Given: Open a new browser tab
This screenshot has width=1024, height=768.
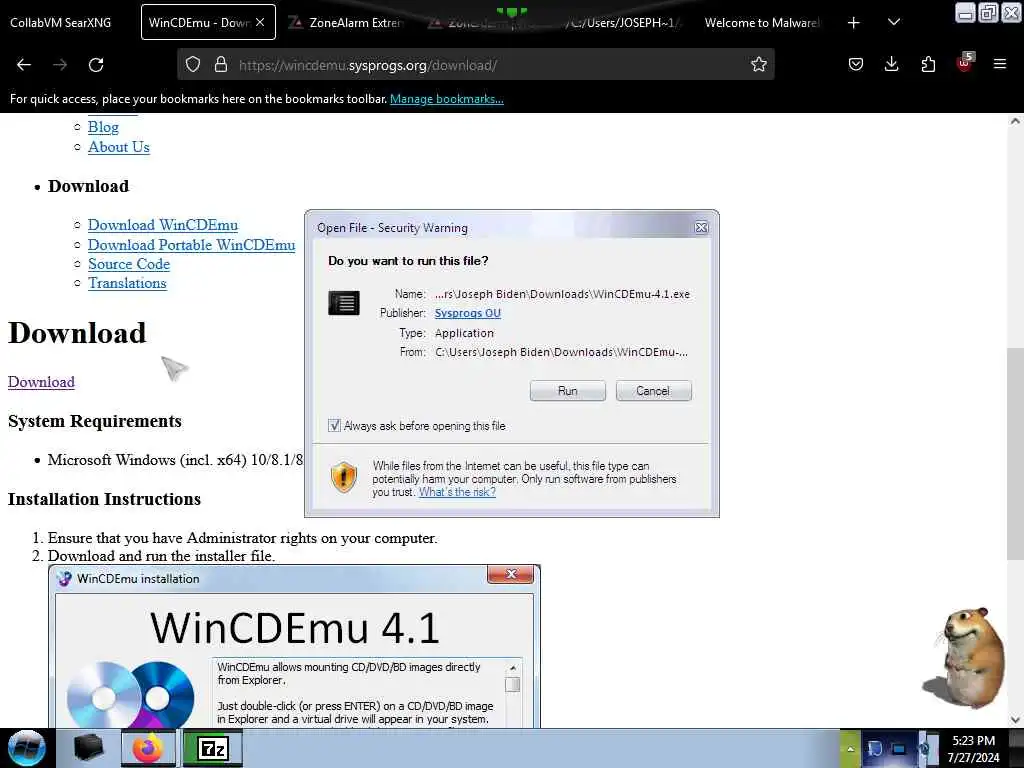Looking at the screenshot, I should pos(853,23).
